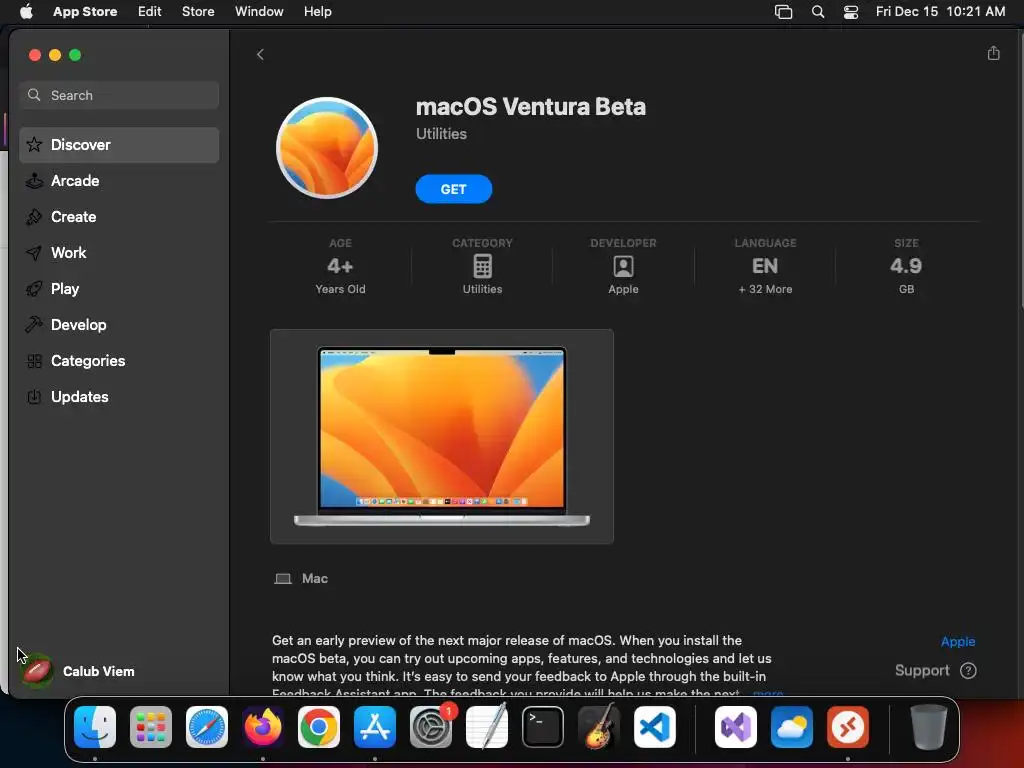Click the Apple developer person icon
Image resolution: width=1024 pixels, height=768 pixels.
[623, 266]
